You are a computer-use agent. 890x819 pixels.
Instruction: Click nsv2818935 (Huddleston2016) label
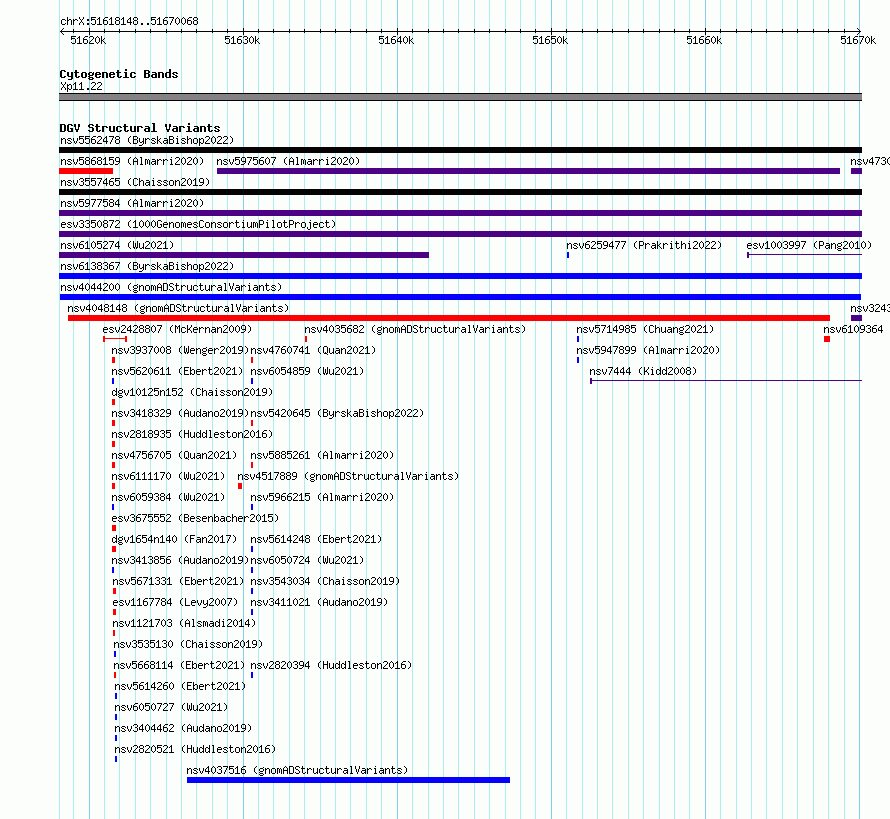tap(192, 434)
